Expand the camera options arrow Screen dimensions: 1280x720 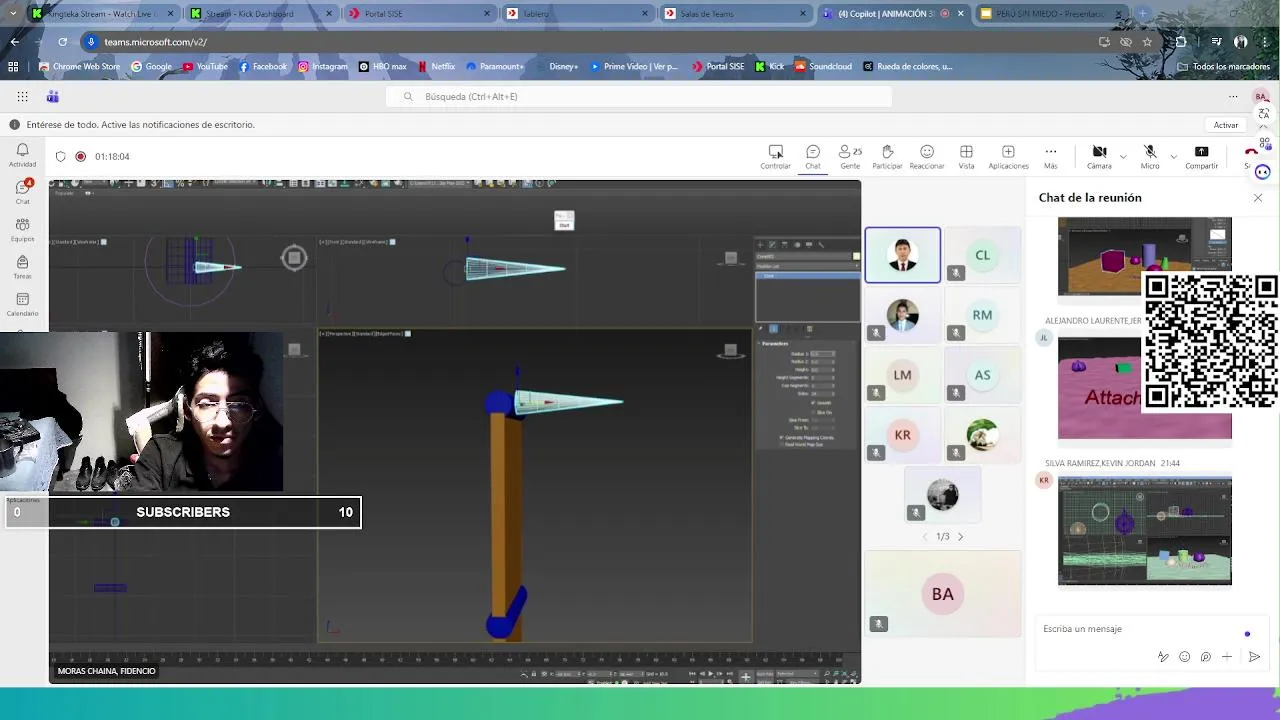coord(1123,156)
